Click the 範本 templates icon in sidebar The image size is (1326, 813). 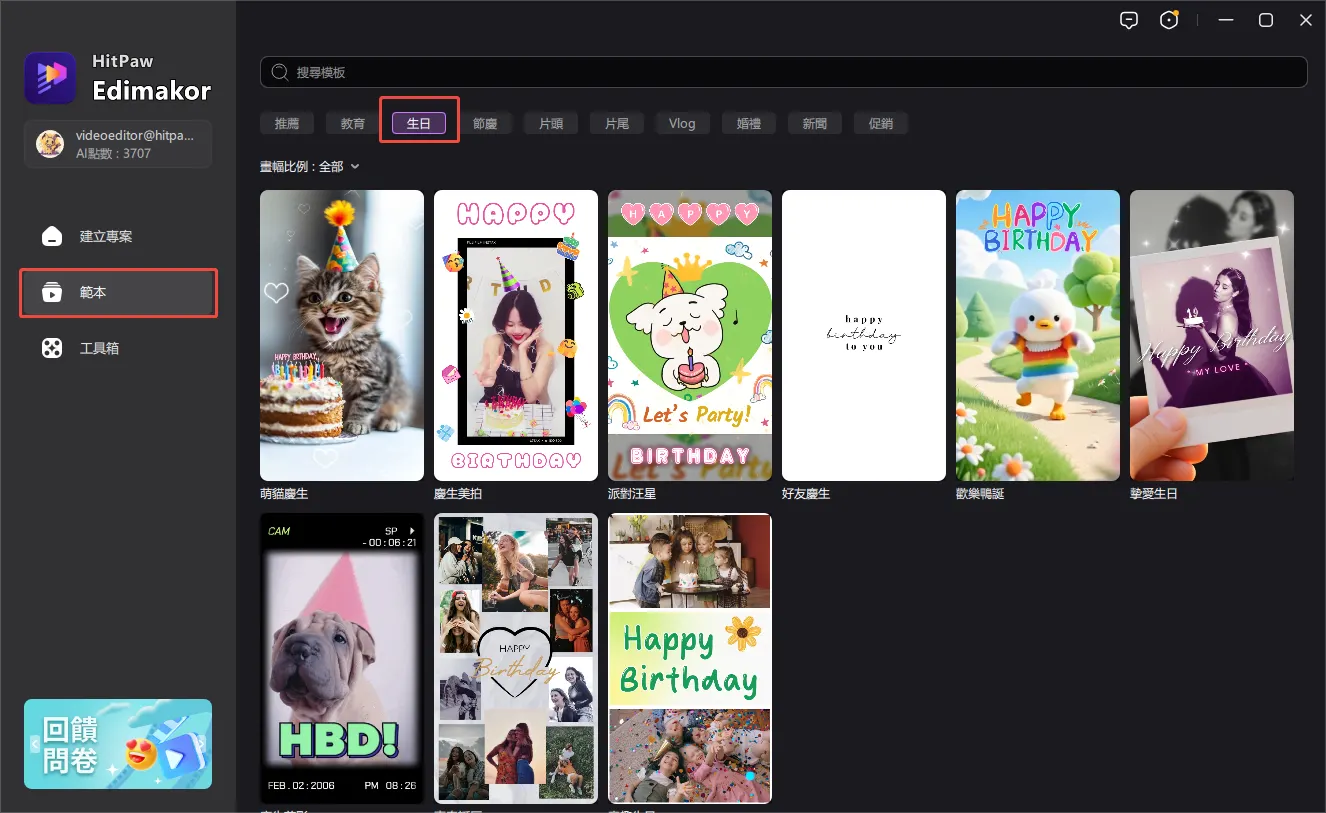[52, 293]
